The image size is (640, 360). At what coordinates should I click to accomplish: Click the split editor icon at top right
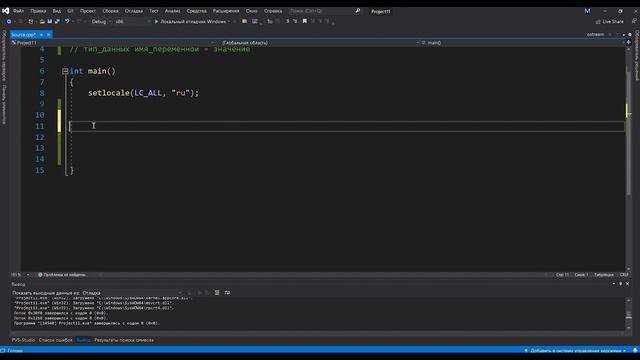(629, 42)
